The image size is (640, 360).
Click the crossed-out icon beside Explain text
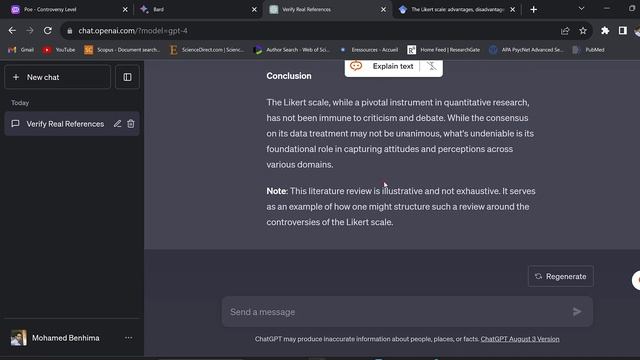click(x=431, y=66)
